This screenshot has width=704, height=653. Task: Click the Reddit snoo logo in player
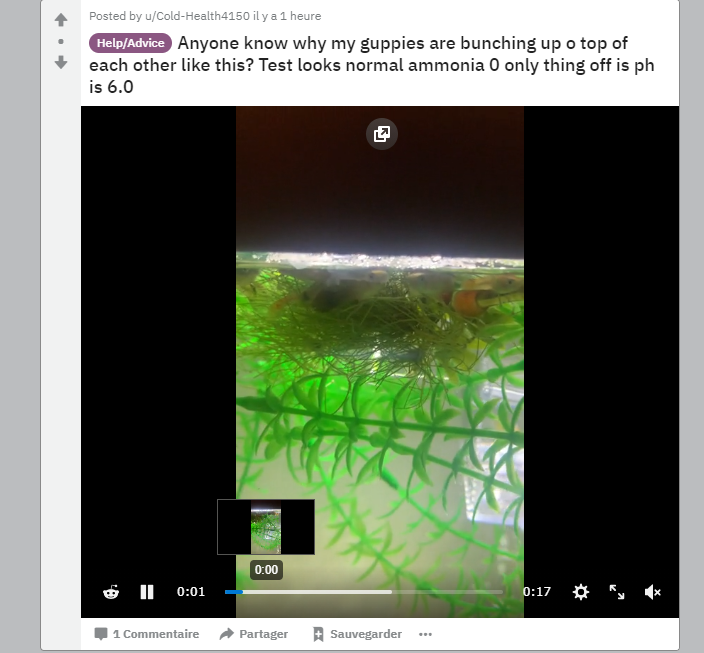[111, 592]
